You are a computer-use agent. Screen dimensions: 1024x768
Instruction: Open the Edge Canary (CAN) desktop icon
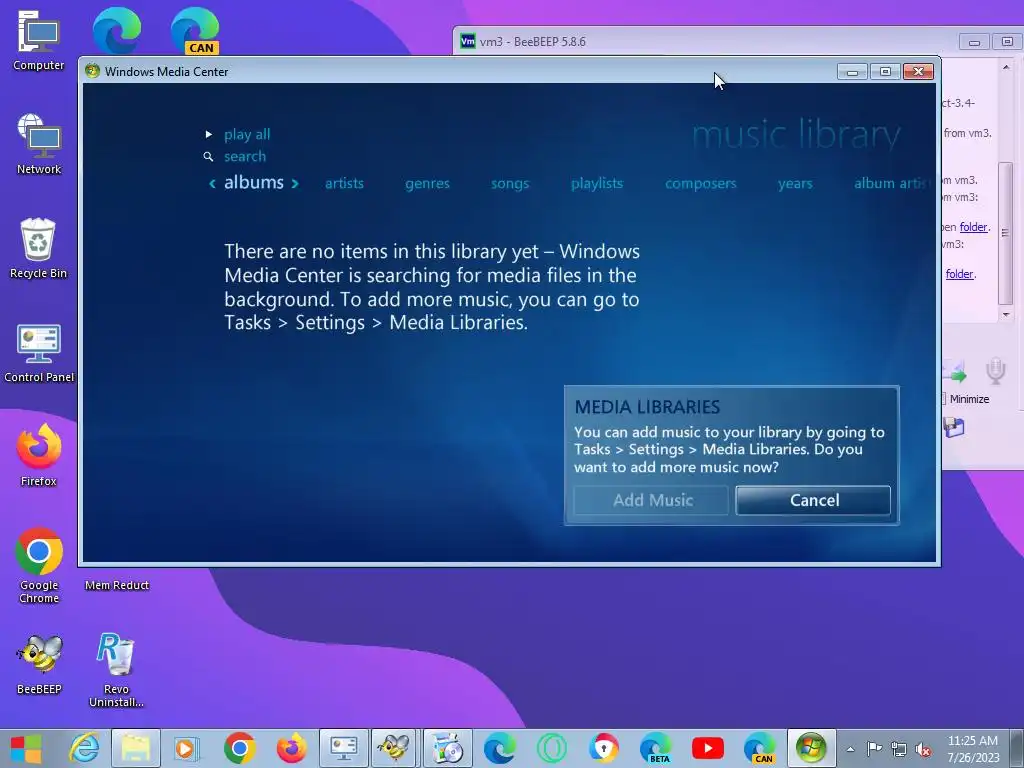(195, 31)
